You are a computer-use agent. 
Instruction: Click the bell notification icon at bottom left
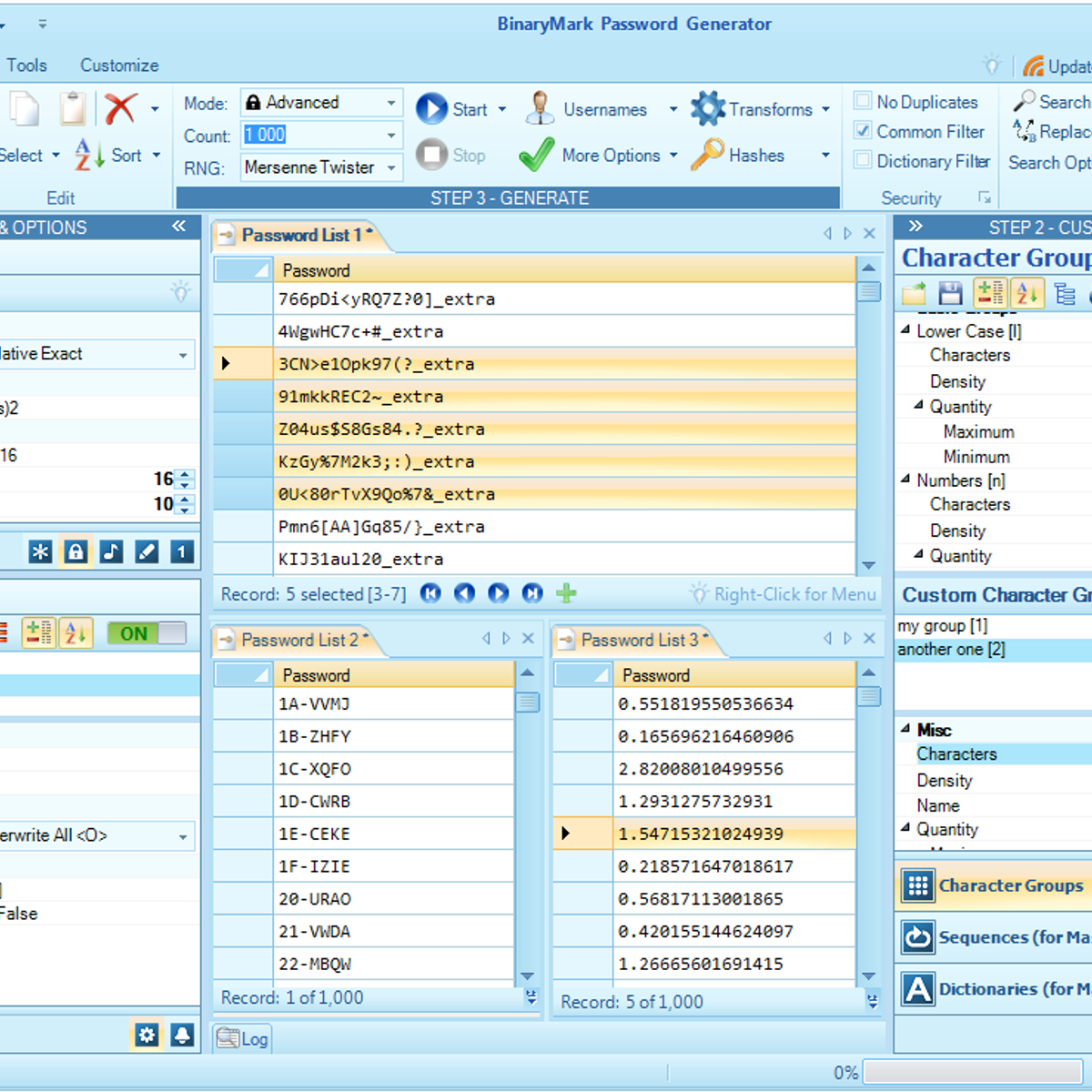tap(182, 1034)
